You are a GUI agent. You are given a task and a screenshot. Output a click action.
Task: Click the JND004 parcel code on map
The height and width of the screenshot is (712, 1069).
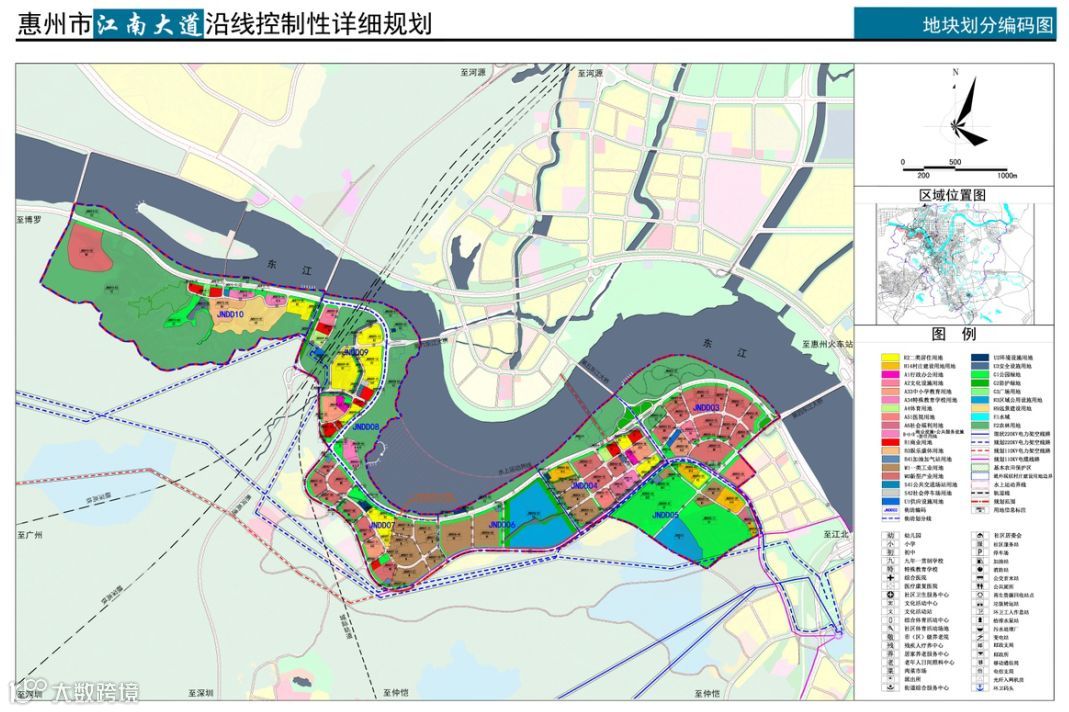coord(584,486)
